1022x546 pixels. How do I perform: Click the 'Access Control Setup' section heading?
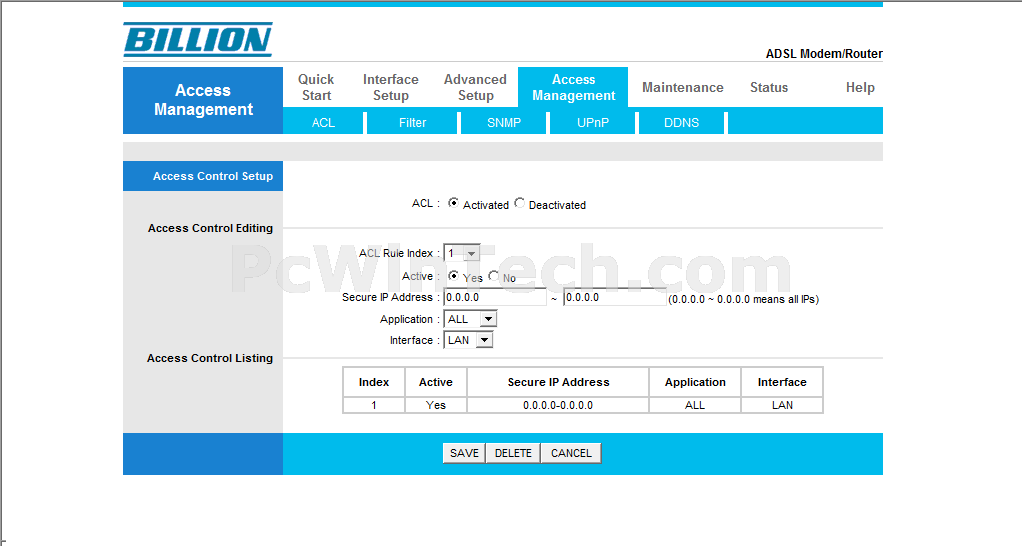[x=212, y=176]
